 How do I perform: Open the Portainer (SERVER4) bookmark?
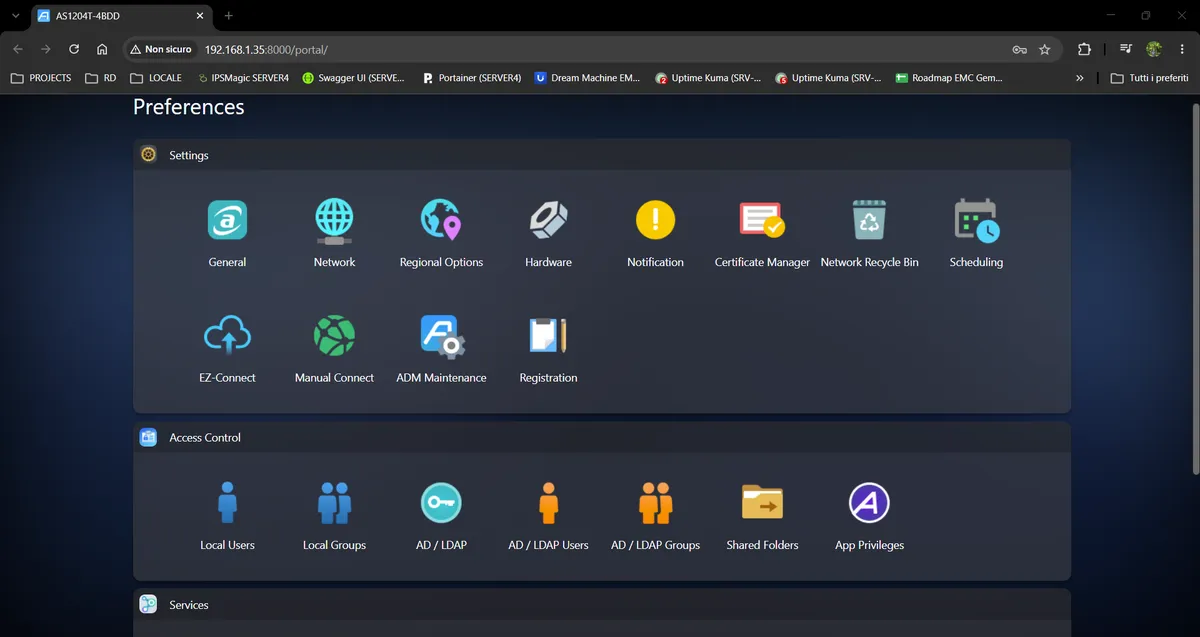click(472, 77)
